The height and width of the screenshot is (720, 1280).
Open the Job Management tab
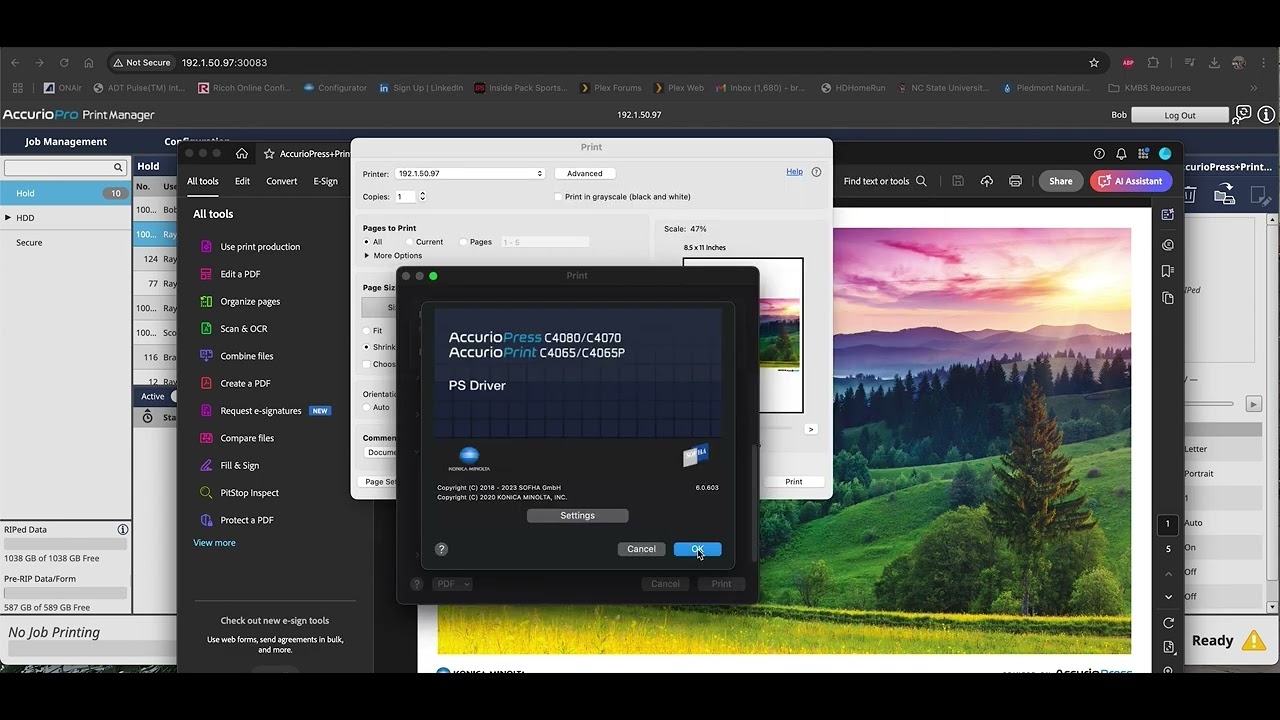coord(66,142)
